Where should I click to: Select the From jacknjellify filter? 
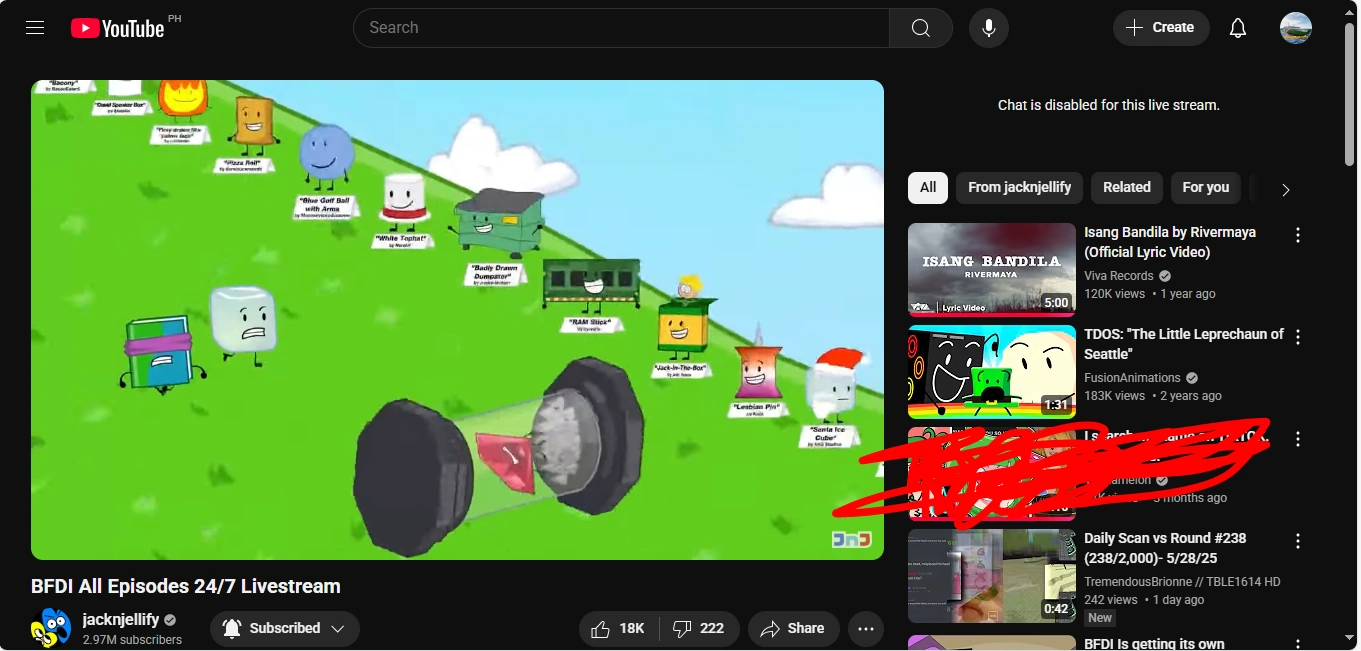coord(1019,187)
